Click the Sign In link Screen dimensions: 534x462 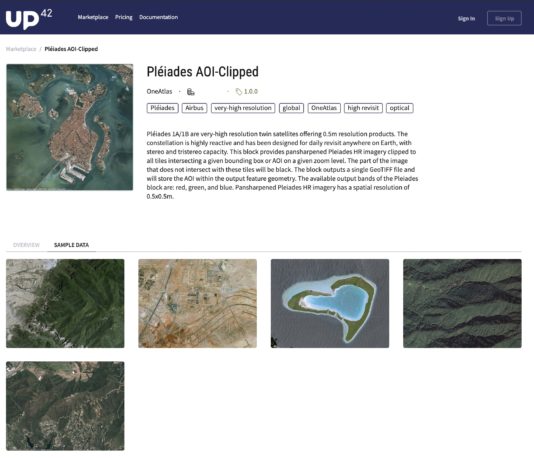click(x=466, y=18)
